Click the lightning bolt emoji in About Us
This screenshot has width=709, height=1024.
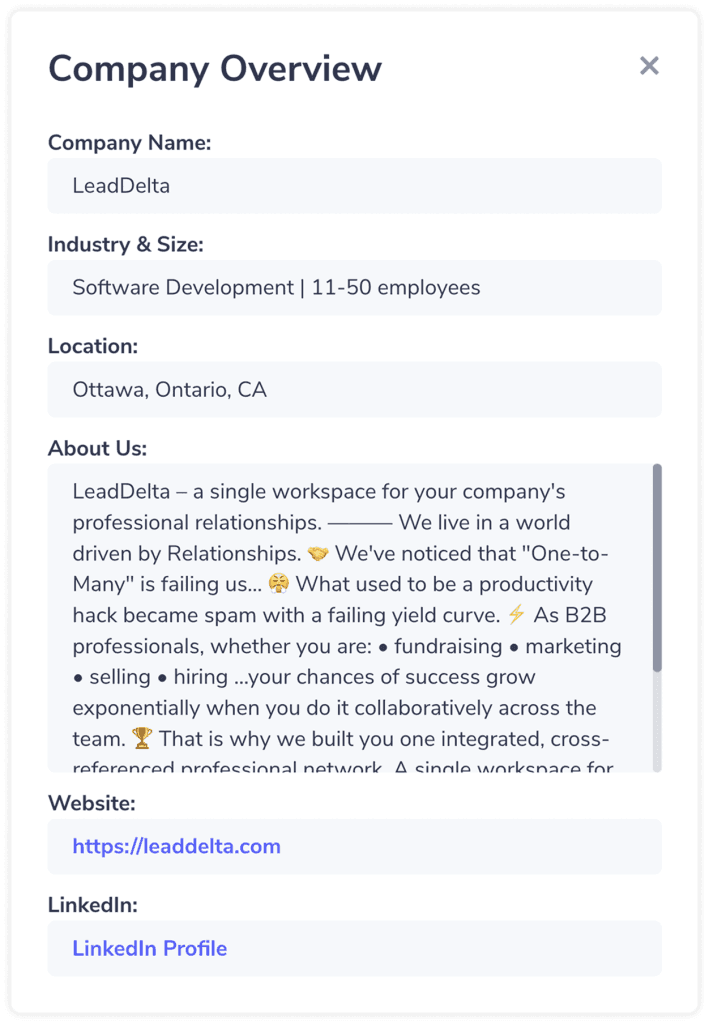(x=516, y=615)
